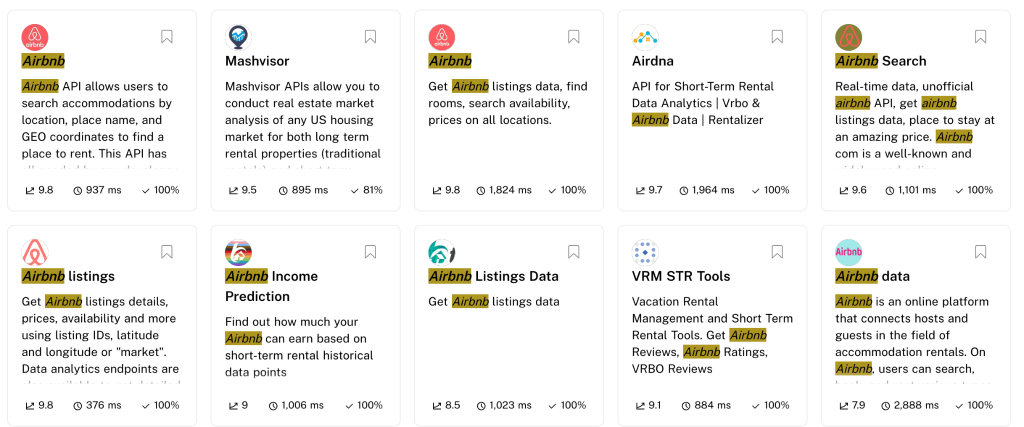Click the Airbnb Listings Data house logo
Viewport: 1024px width, 427px height.
click(x=441, y=253)
